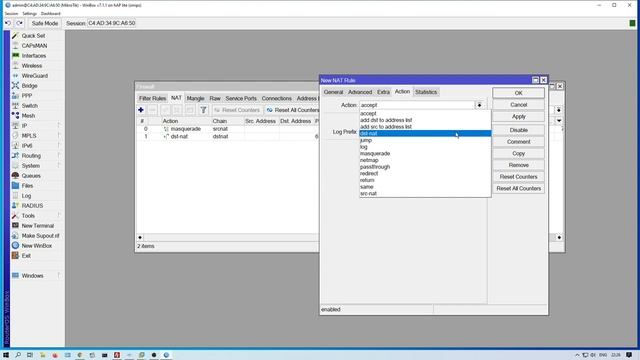The height and width of the screenshot is (360, 640).
Task: Add a new rule with blue plus icon
Action: pyautogui.click(x=141, y=110)
